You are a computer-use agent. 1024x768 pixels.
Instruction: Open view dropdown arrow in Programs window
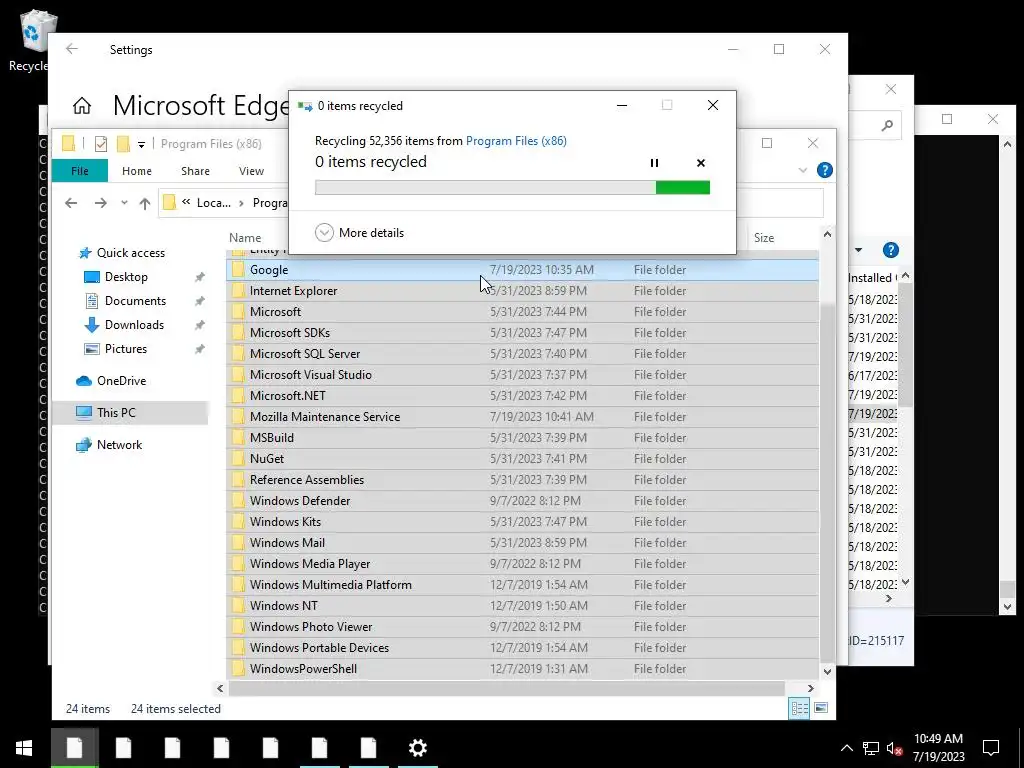[x=858, y=250]
